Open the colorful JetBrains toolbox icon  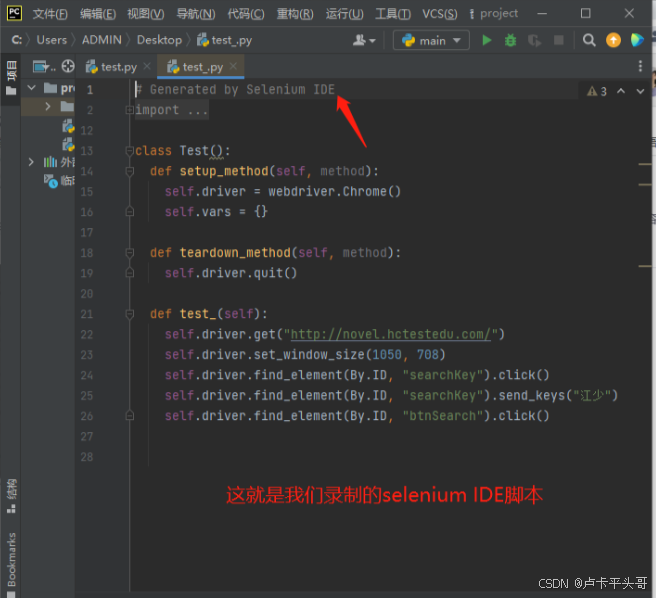pos(637,40)
